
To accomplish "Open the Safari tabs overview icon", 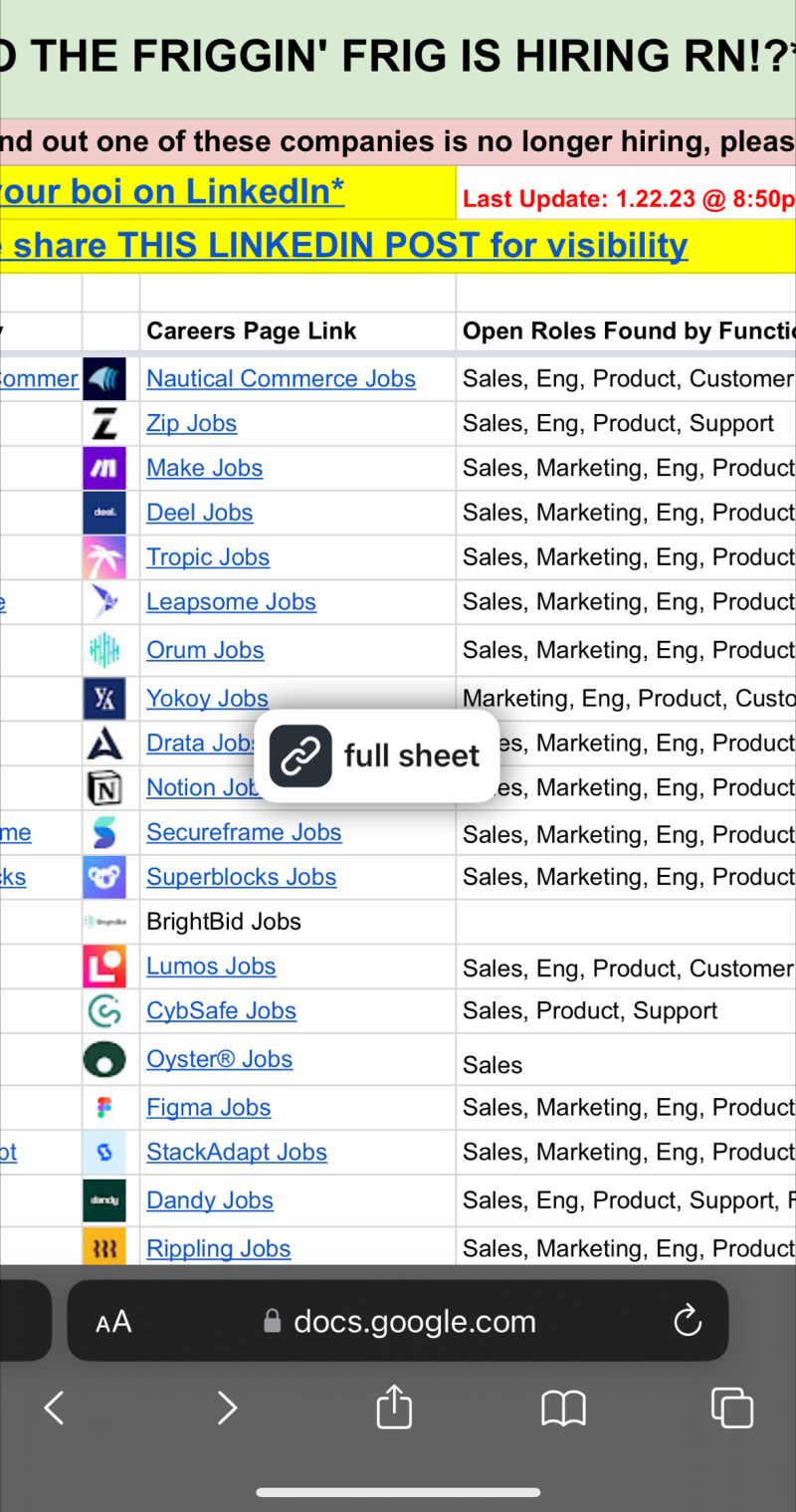I will point(731,1407).
